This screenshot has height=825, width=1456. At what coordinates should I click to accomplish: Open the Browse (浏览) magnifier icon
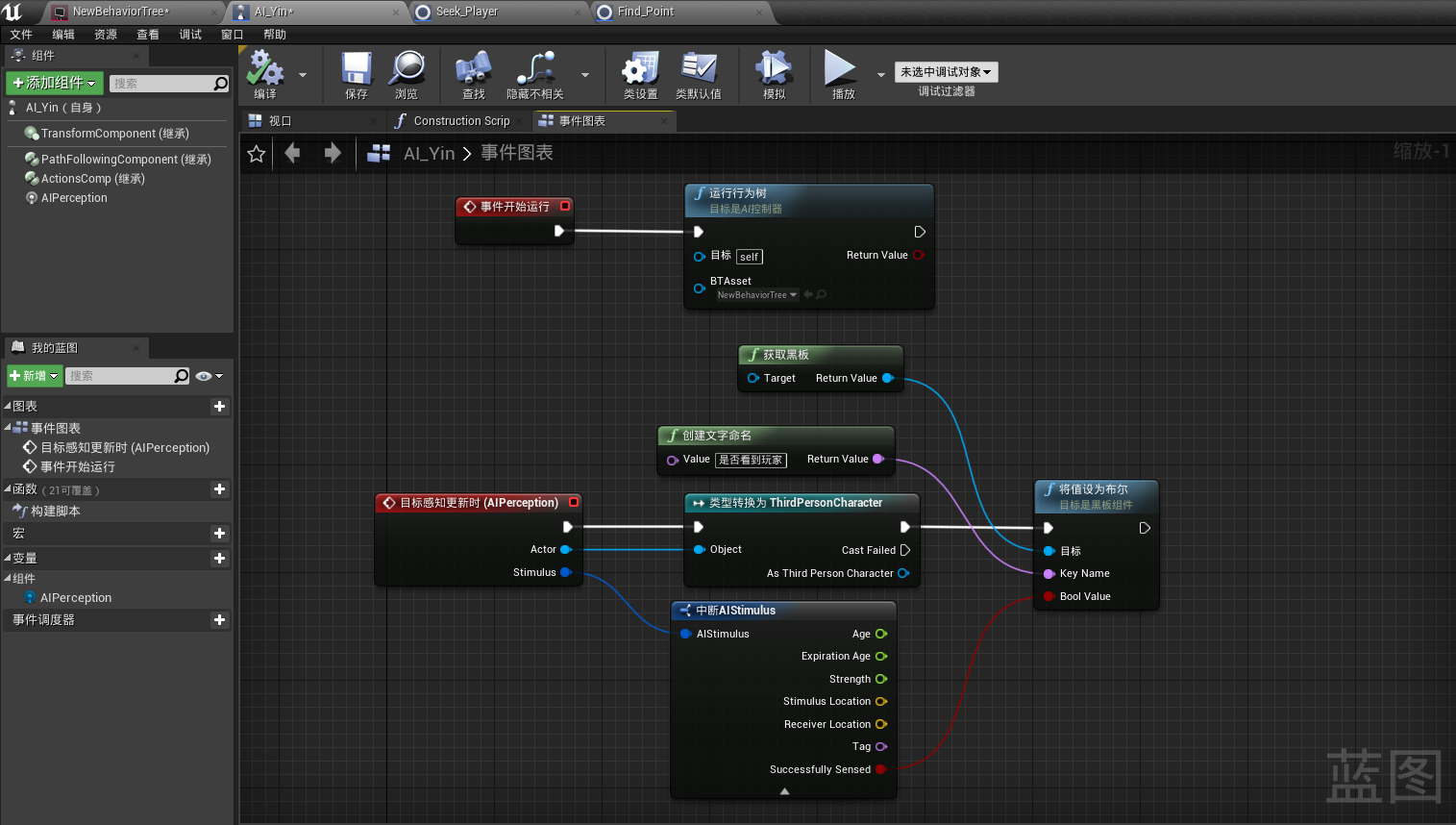(x=407, y=69)
